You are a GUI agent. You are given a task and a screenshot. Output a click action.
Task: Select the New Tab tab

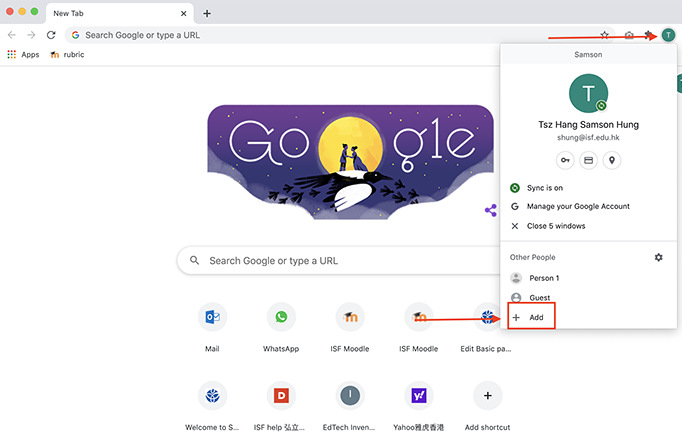click(x=120, y=13)
